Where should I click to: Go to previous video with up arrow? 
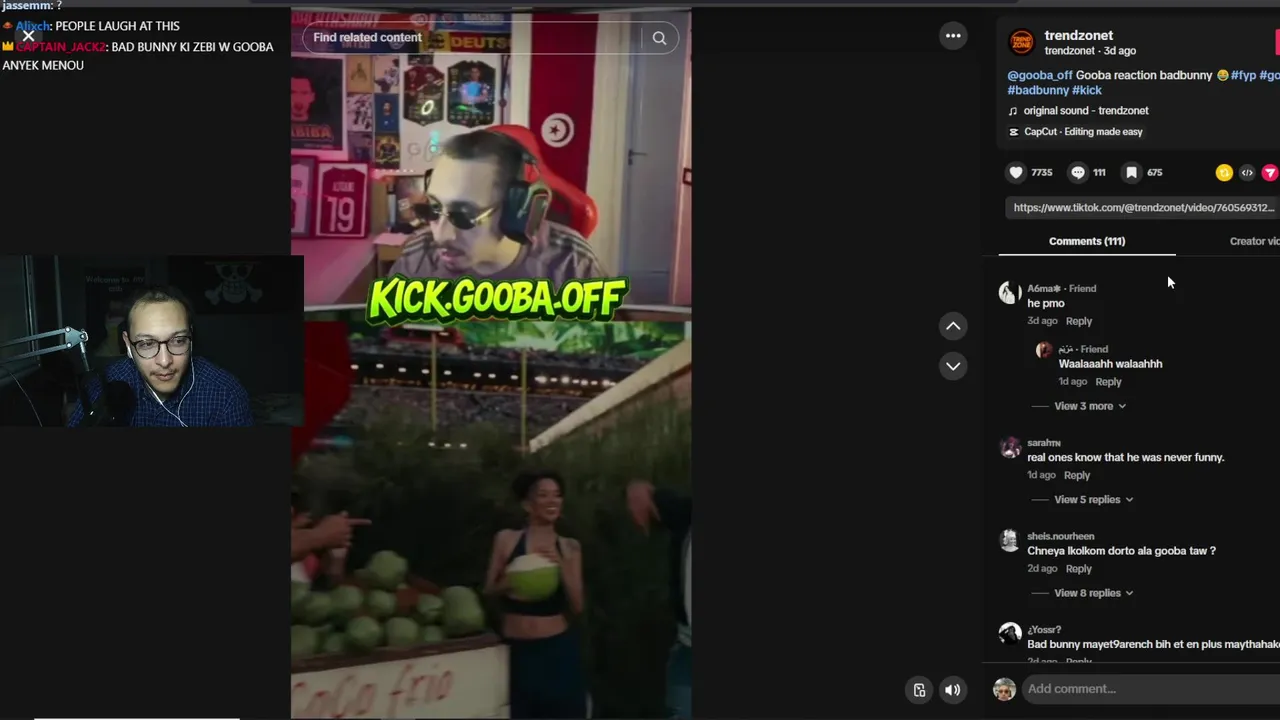click(953, 326)
